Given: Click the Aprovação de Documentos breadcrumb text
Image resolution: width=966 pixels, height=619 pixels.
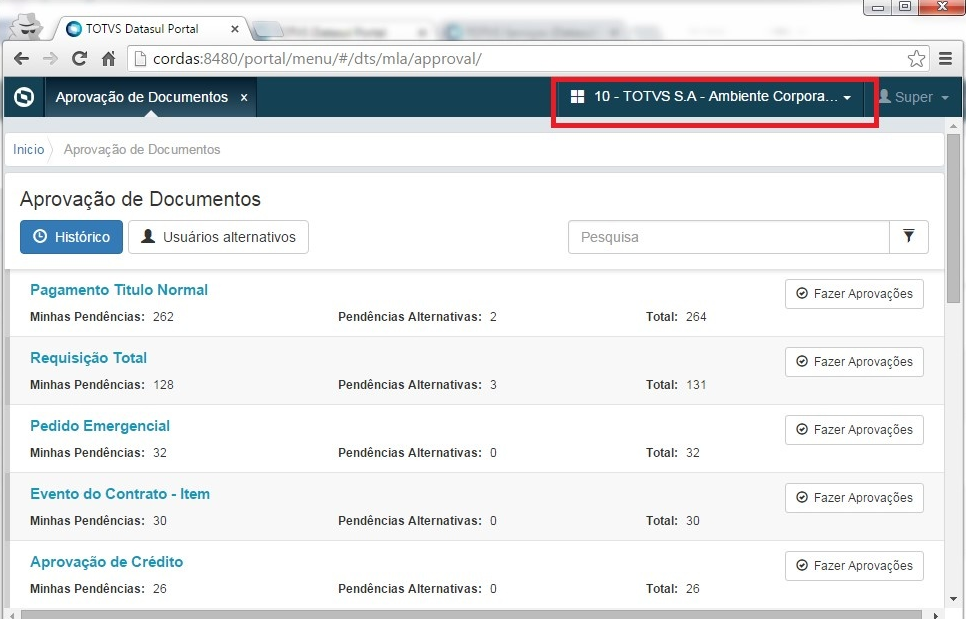Looking at the screenshot, I should pyautogui.click(x=142, y=149).
